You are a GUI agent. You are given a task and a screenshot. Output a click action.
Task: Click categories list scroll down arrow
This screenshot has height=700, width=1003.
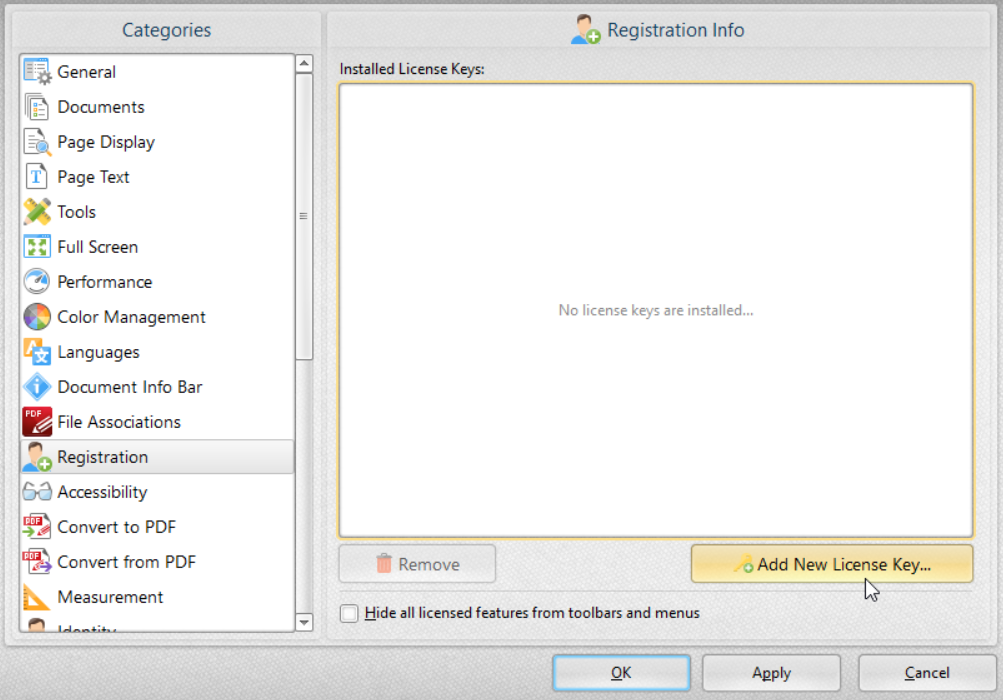click(304, 622)
